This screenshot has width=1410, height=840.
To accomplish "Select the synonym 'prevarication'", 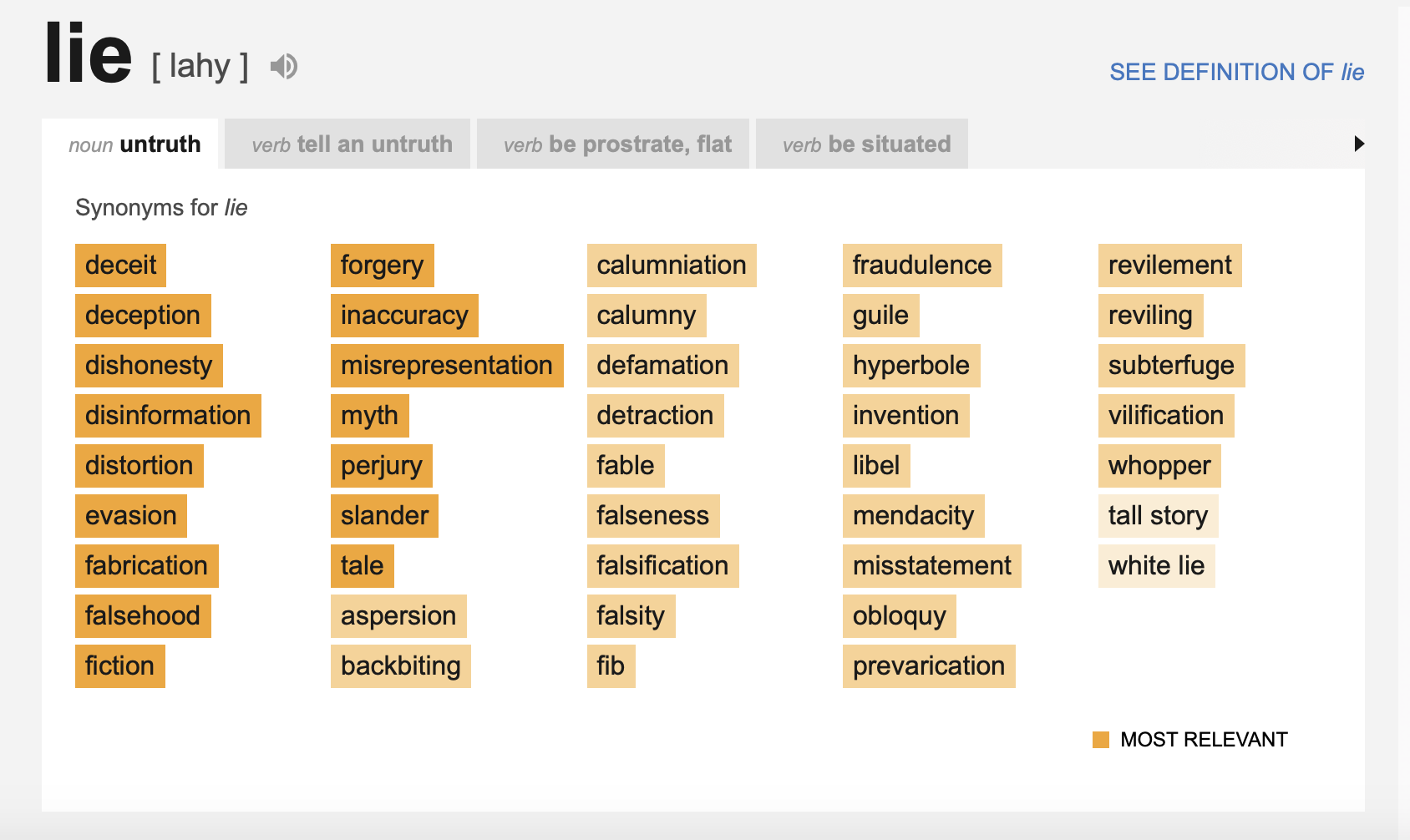I will pos(929,666).
